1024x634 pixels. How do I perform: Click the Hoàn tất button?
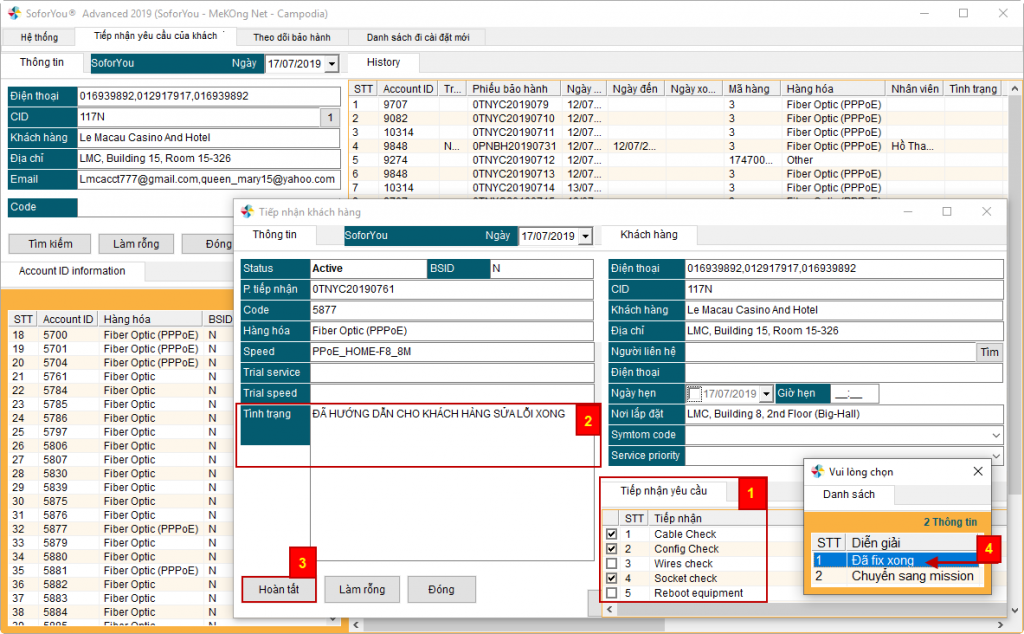point(279,589)
